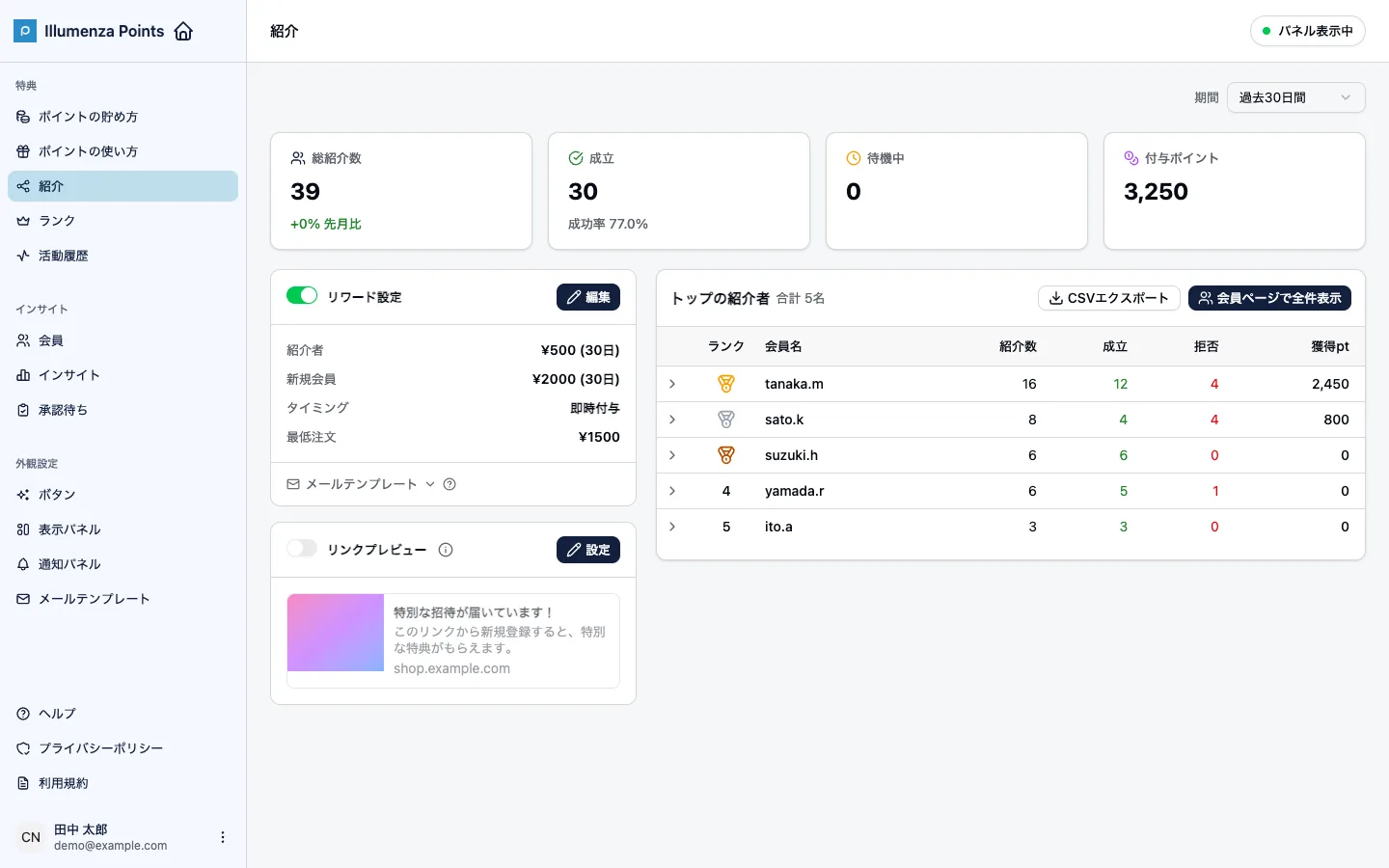Click the question mark icon for ヘルプ
The width and height of the screenshot is (1389, 868).
[23, 714]
